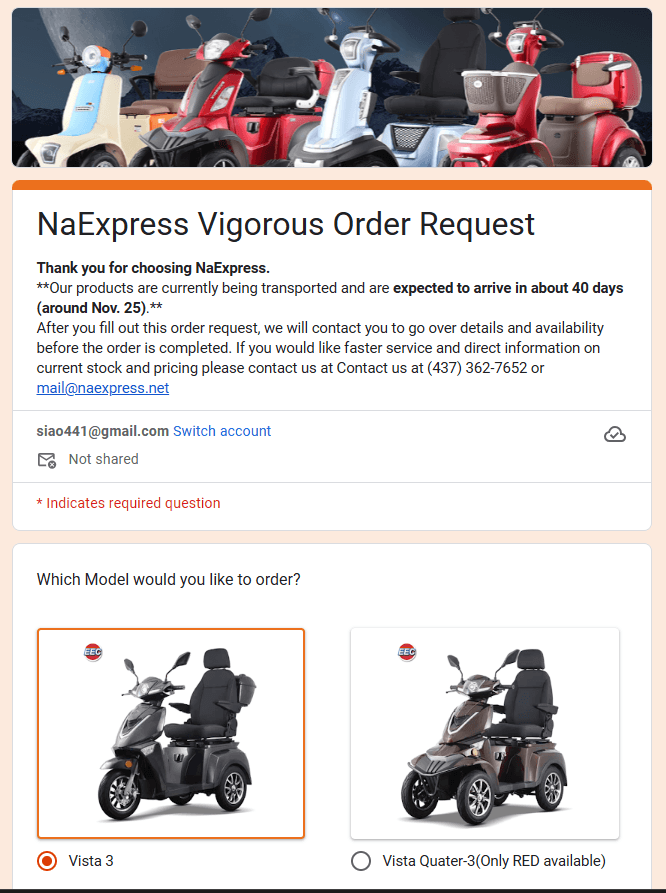Click the scooter lineup banner image
This screenshot has height=893, width=666.
(x=332, y=87)
